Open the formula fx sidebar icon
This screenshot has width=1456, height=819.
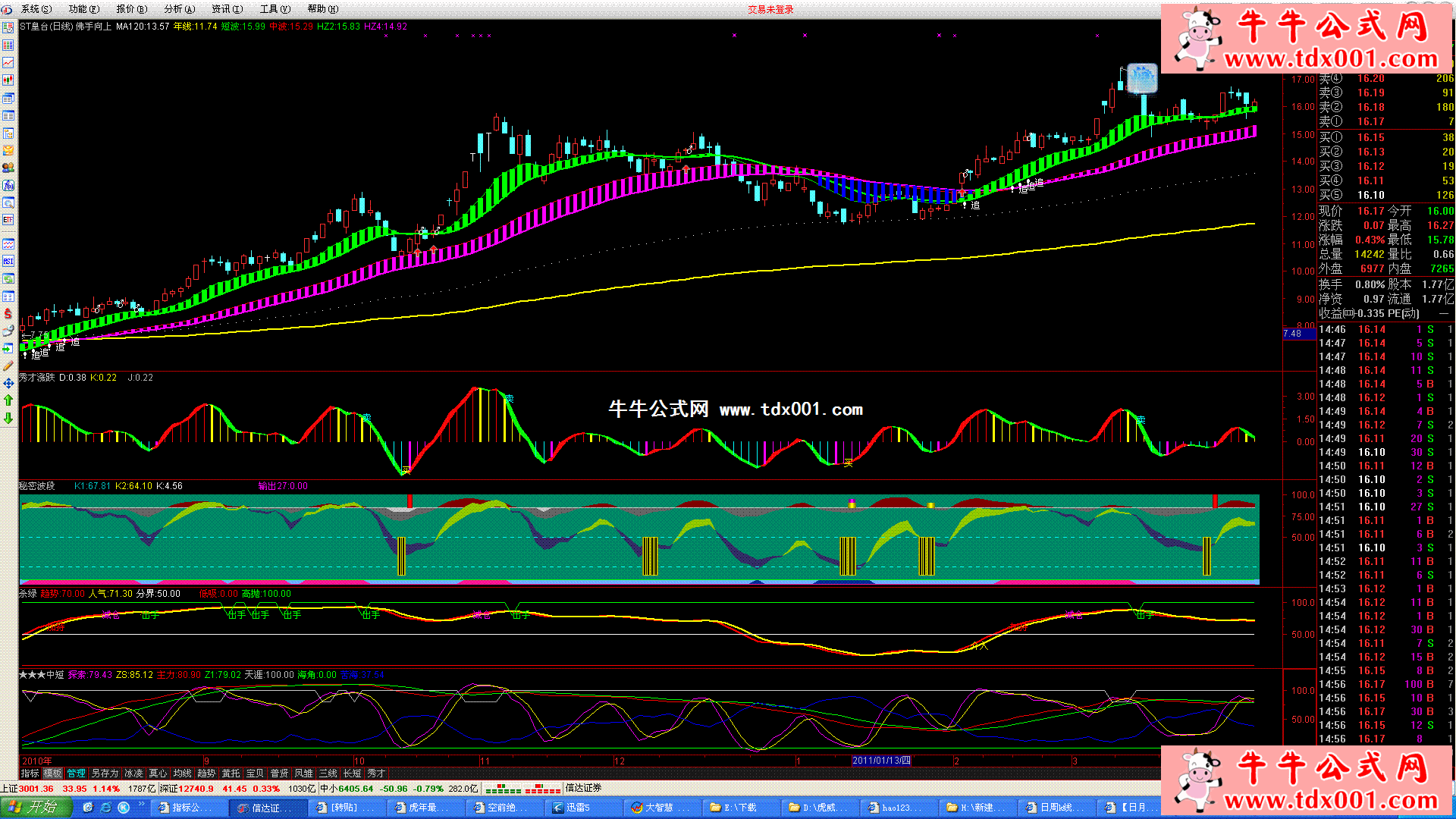click(x=8, y=185)
